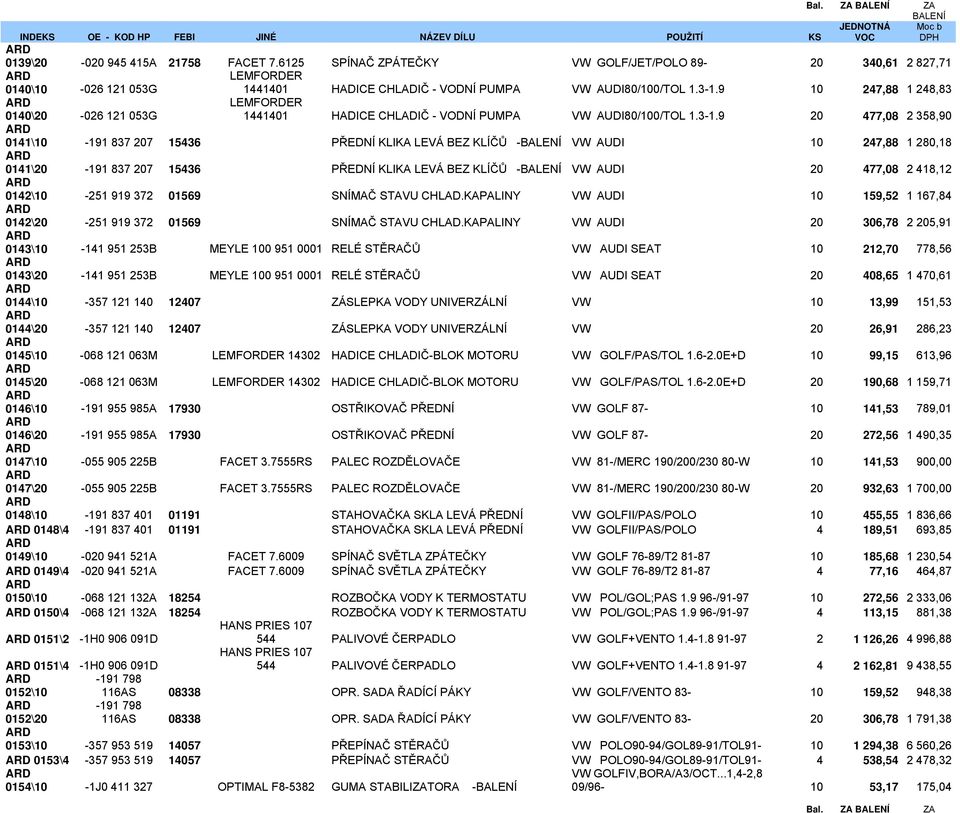Select OE code -020 945 415A
Screen dimensions: 960x813
coord(118,62)
